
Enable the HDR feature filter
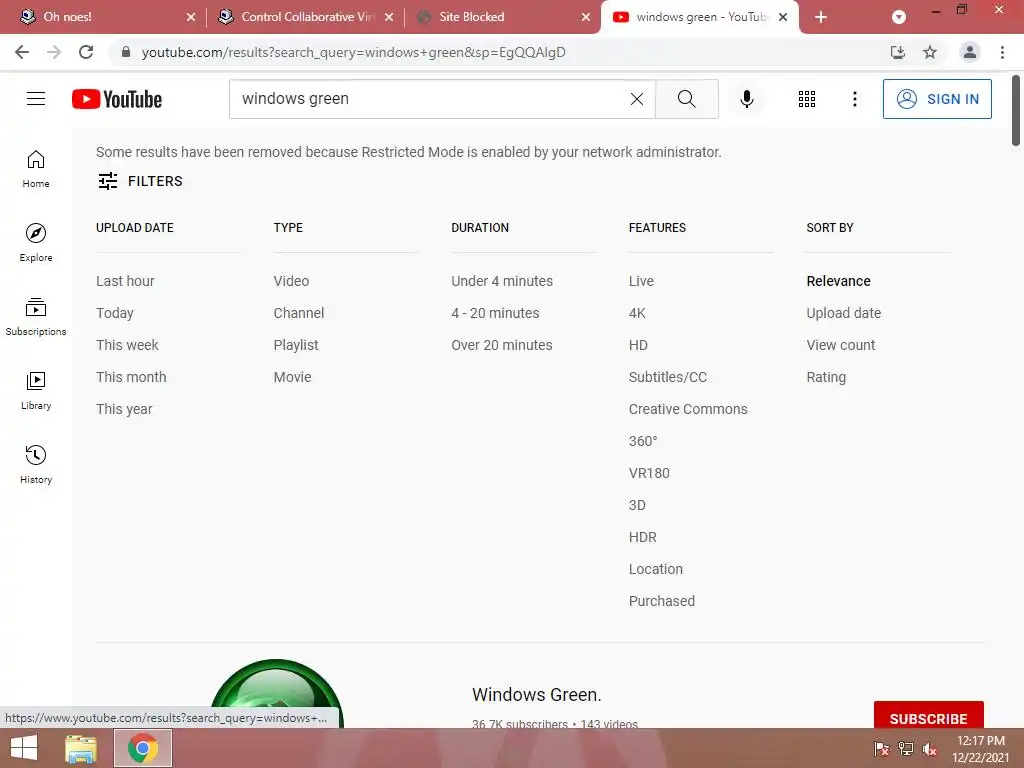(643, 537)
